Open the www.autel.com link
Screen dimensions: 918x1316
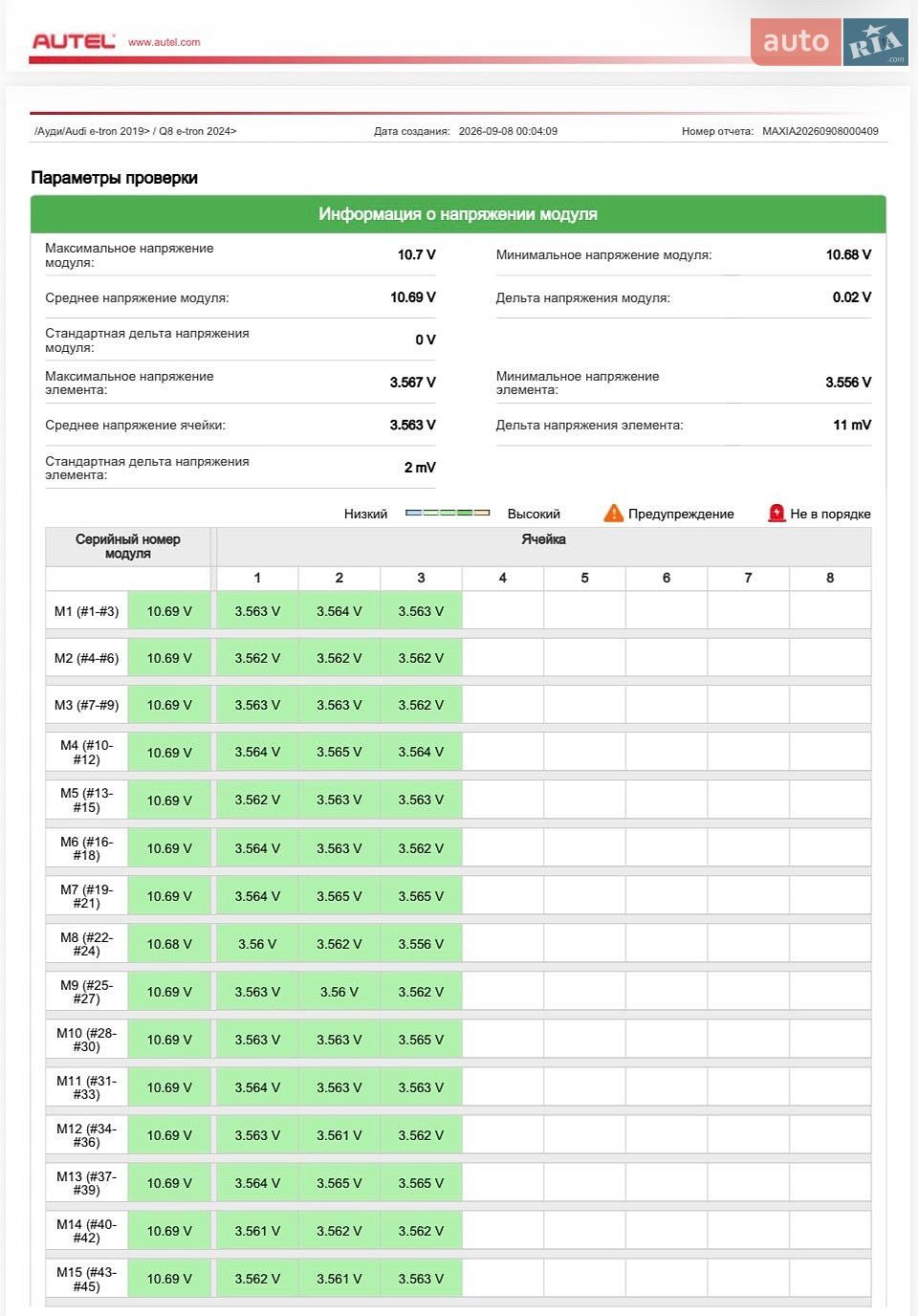coord(164,42)
